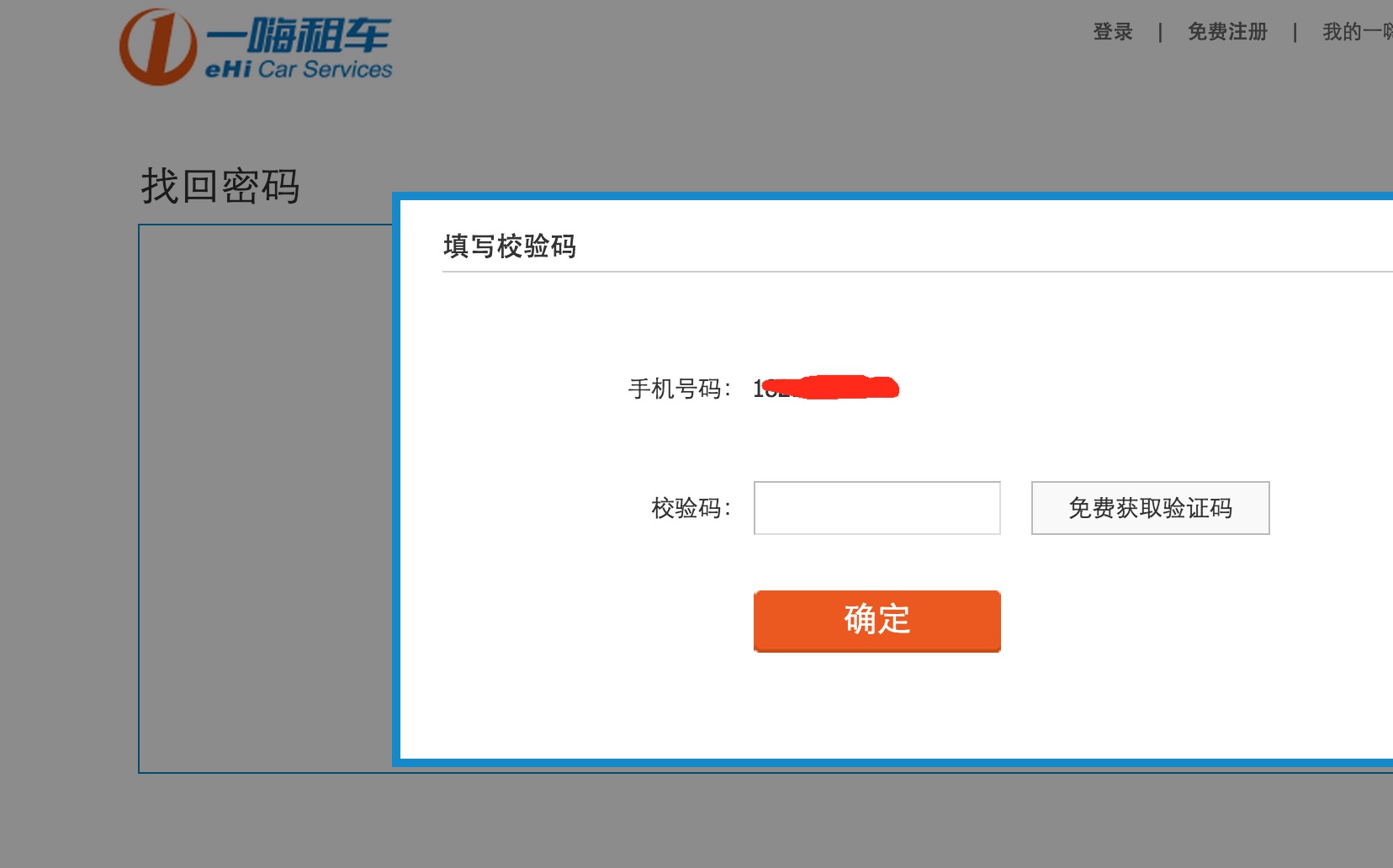
Task: Click the 一嗨租车 logo text
Action: click(x=299, y=36)
